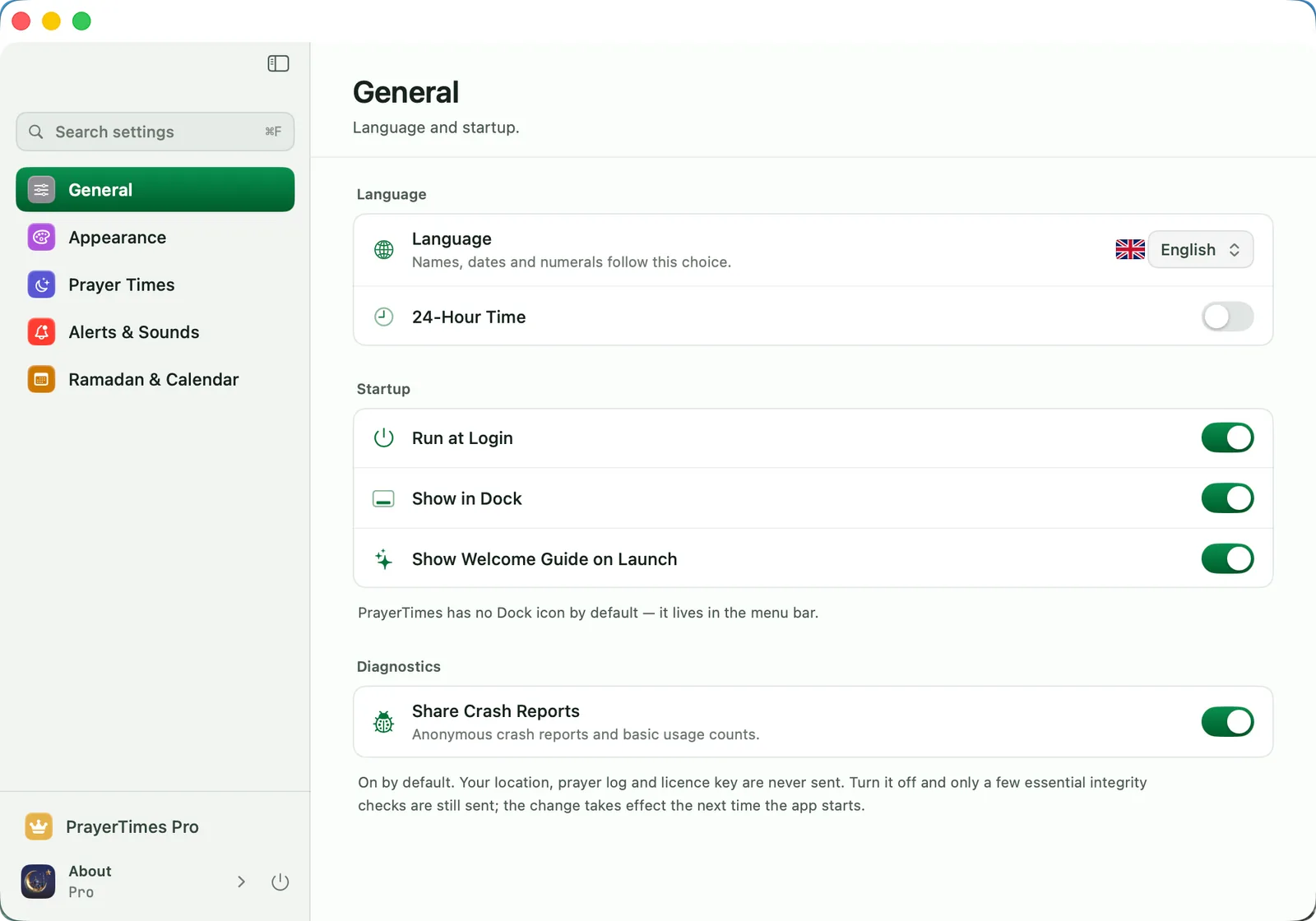Click the PrayerTimes Pro crown icon

coord(39,826)
